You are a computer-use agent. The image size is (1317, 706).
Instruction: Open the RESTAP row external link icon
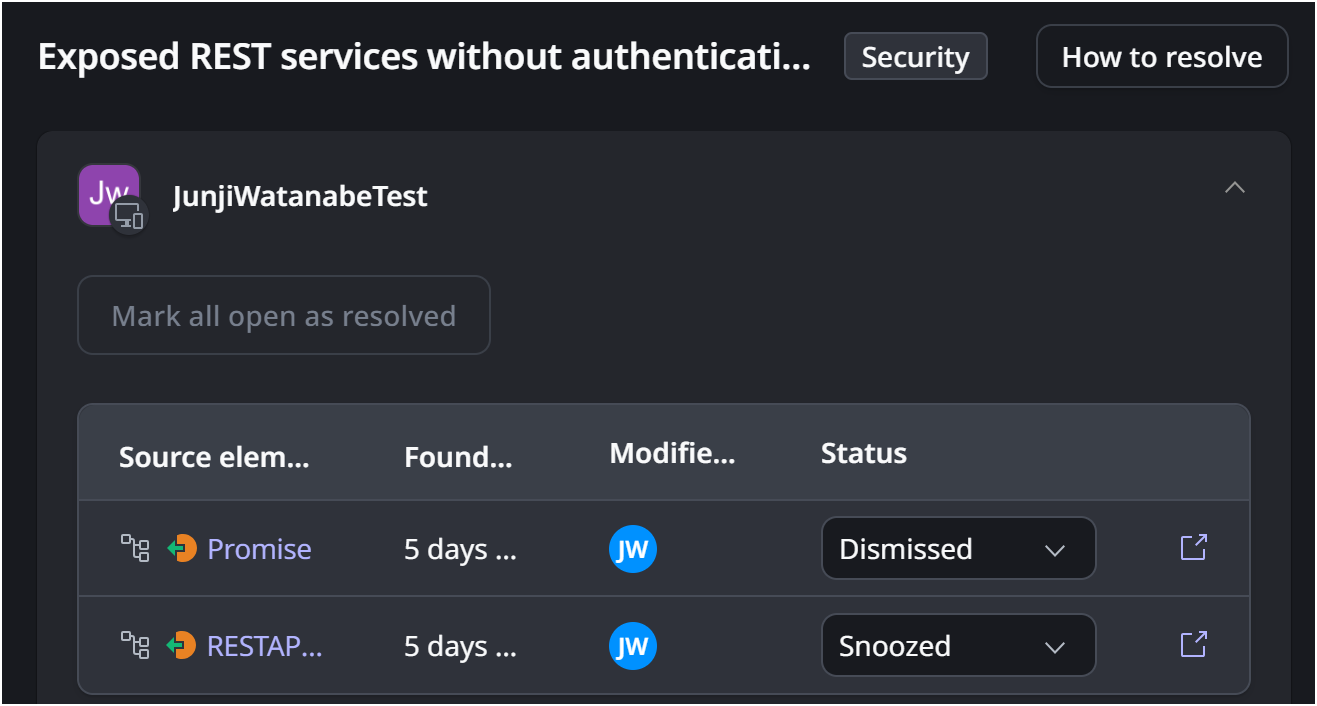[x=1193, y=645]
